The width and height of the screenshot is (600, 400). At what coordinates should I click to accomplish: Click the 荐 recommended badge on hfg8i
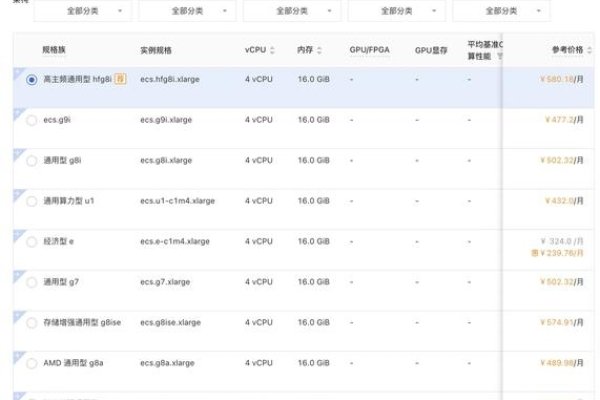(x=120, y=79)
